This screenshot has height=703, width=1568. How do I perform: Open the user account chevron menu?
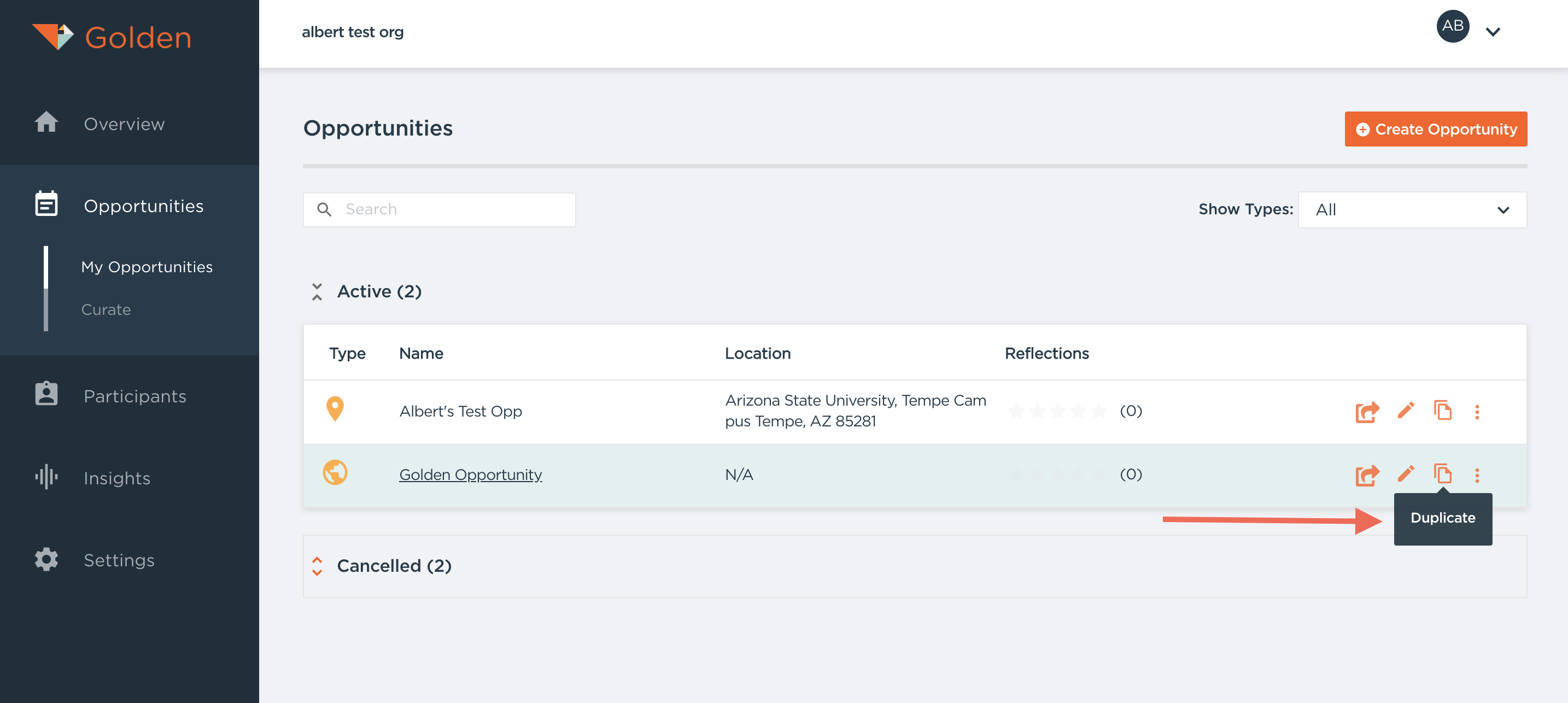point(1493,32)
